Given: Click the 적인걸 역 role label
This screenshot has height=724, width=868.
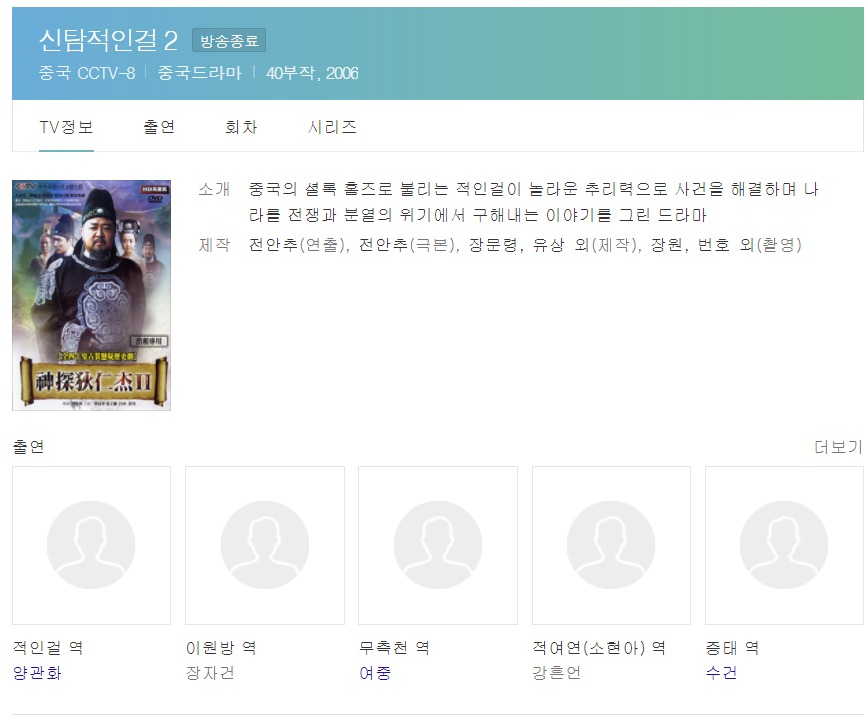Looking at the screenshot, I should click(x=48, y=648).
